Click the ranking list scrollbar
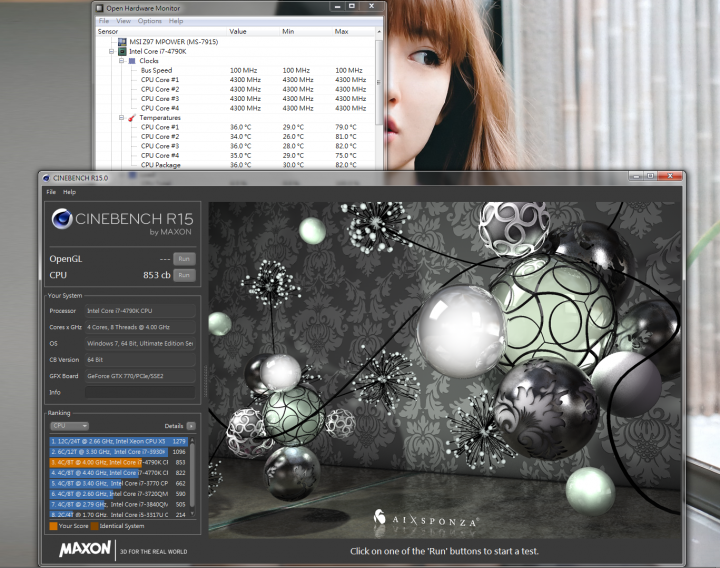The height and width of the screenshot is (568, 720). click(192, 475)
